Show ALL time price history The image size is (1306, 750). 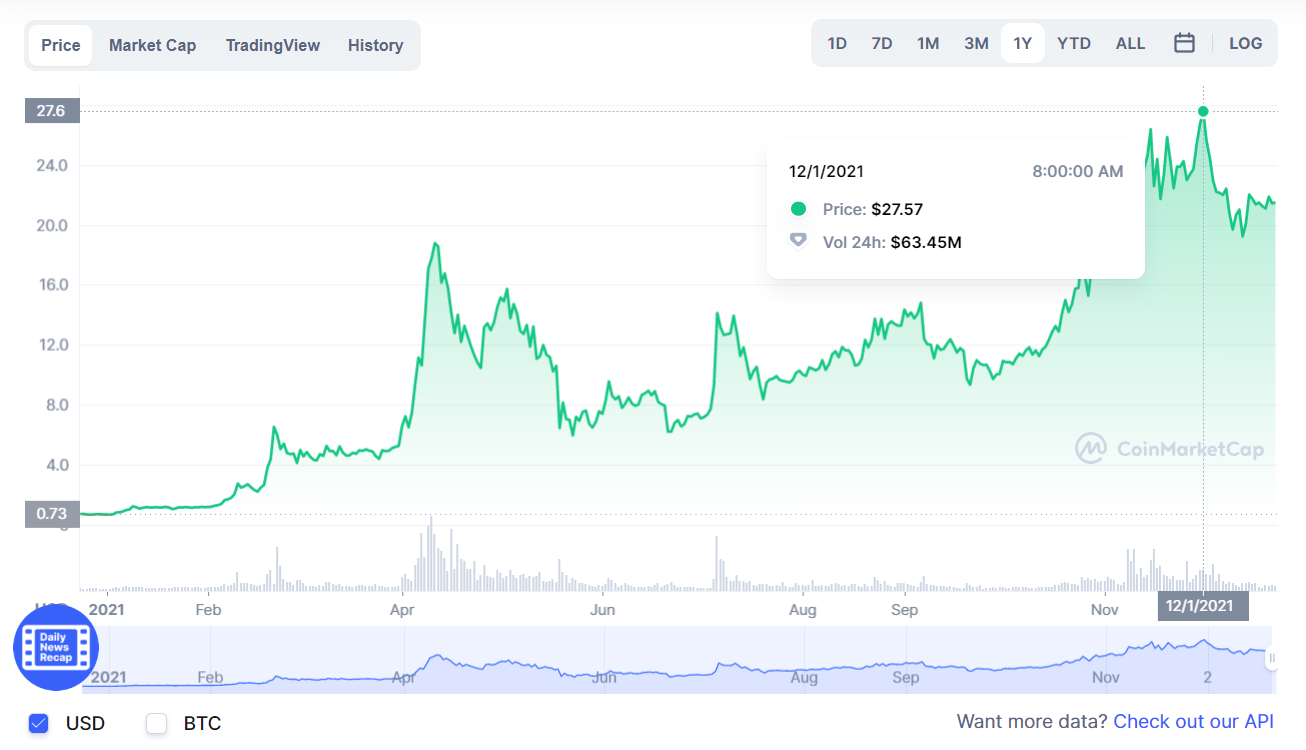[1131, 43]
